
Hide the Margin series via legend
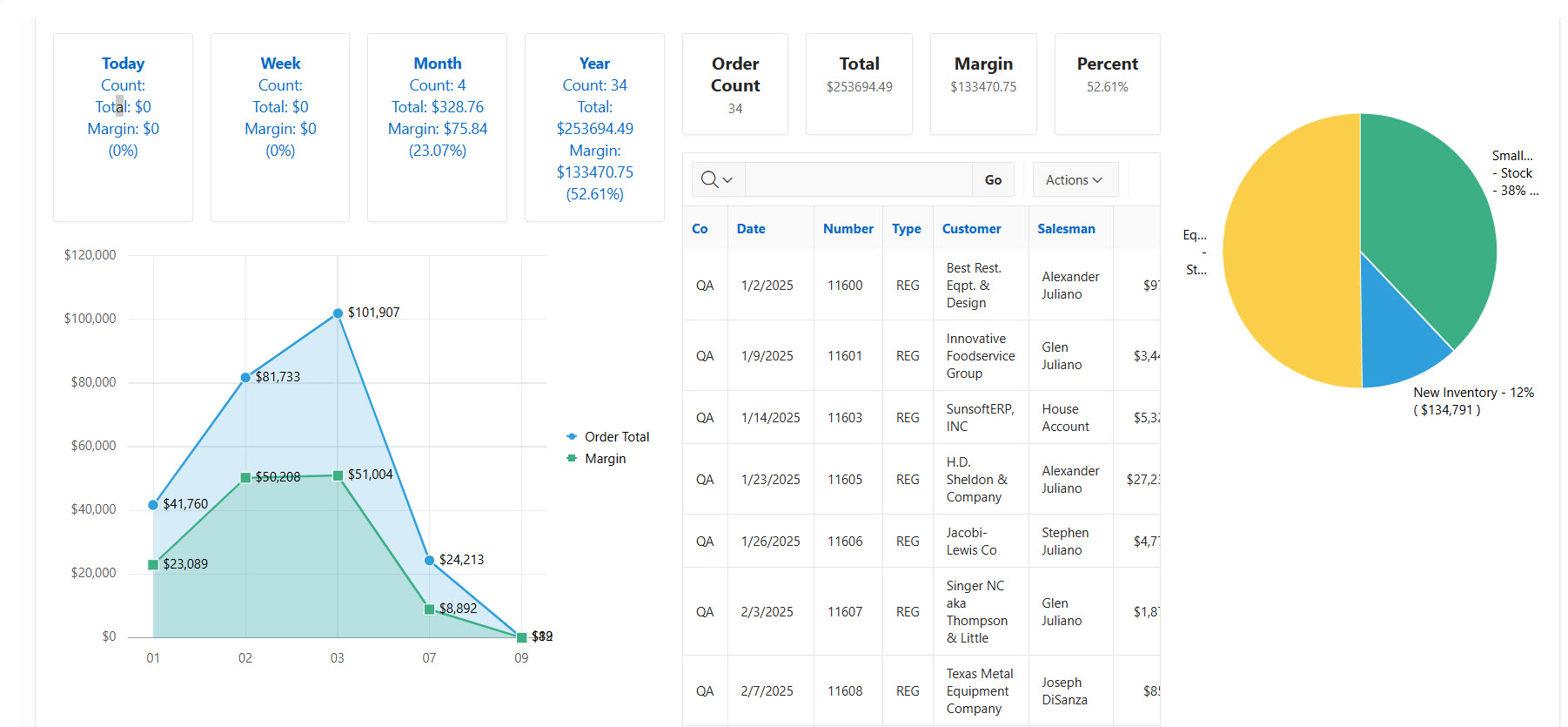tap(597, 459)
